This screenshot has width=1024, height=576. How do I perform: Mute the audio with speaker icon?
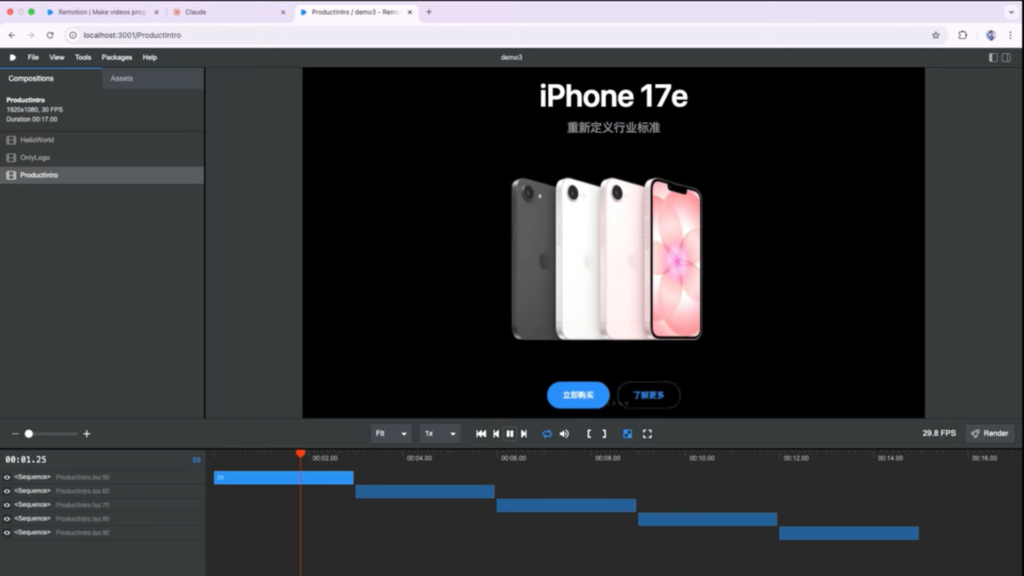[x=564, y=434]
